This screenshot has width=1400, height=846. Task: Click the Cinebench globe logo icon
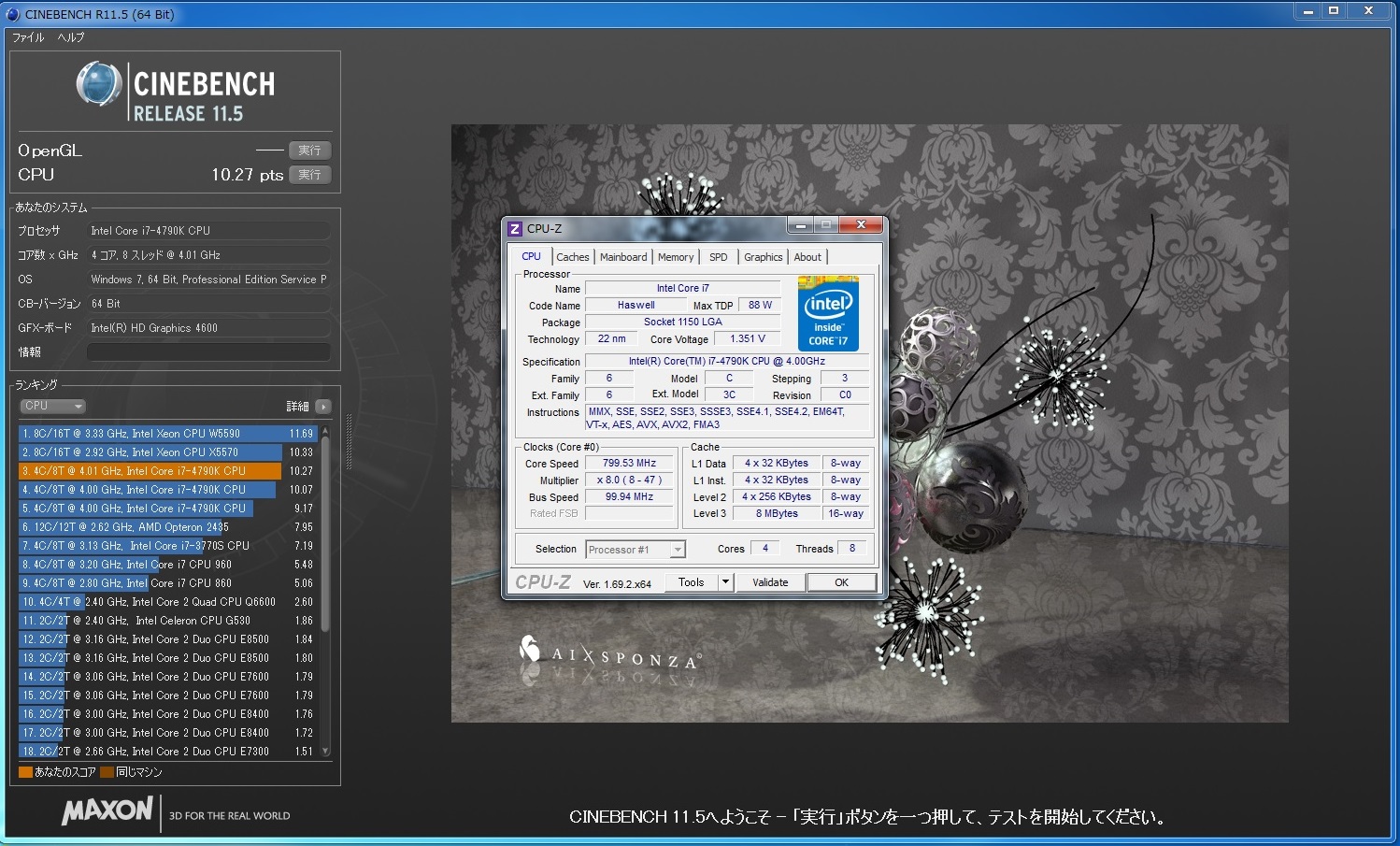[99, 84]
